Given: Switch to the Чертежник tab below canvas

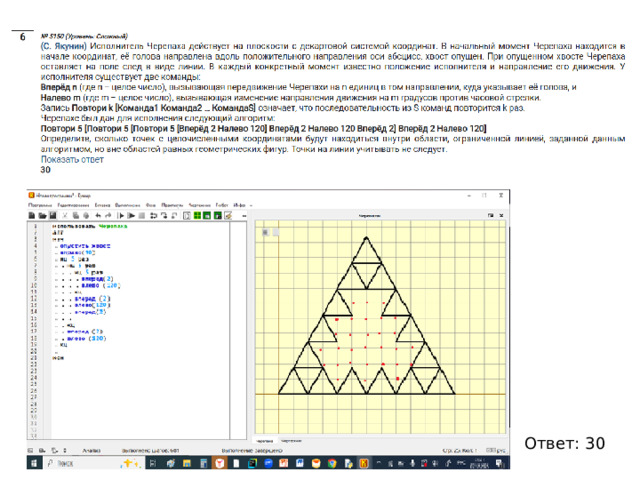Looking at the screenshot, I should pyautogui.click(x=292, y=440).
